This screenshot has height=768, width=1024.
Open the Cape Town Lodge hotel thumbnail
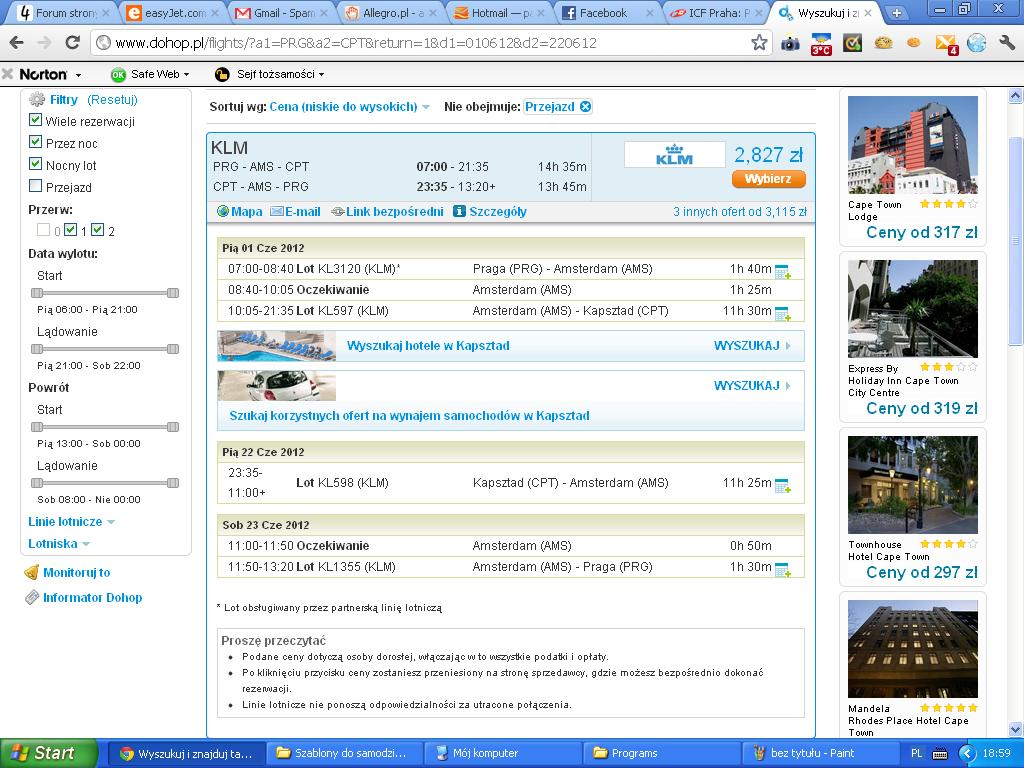912,145
